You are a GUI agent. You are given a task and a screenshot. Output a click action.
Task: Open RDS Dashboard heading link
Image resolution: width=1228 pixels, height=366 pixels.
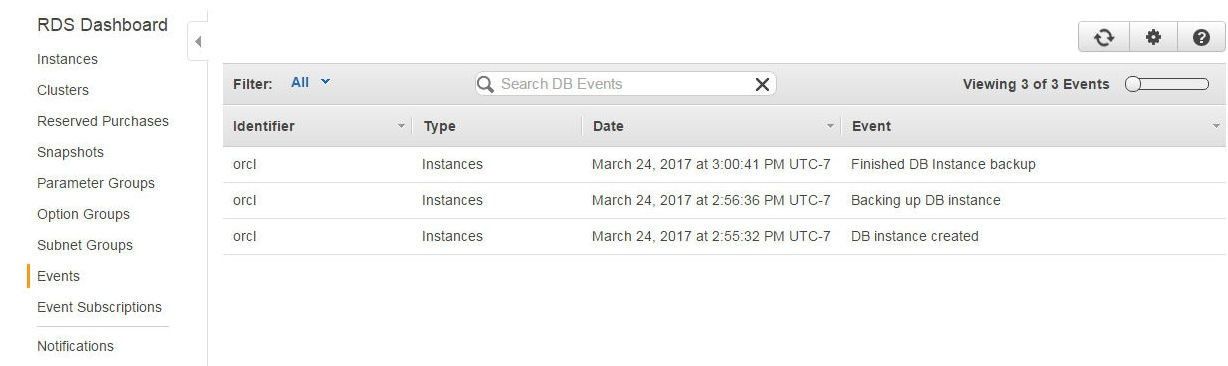coord(102,25)
